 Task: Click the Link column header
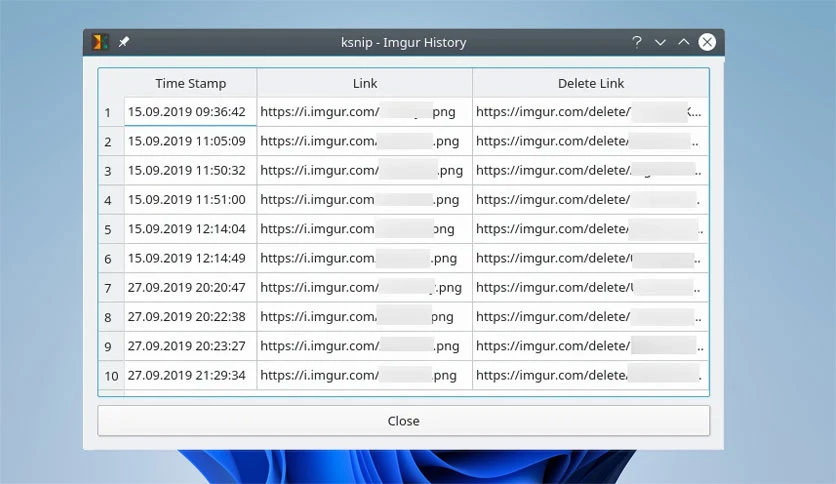[x=365, y=83]
